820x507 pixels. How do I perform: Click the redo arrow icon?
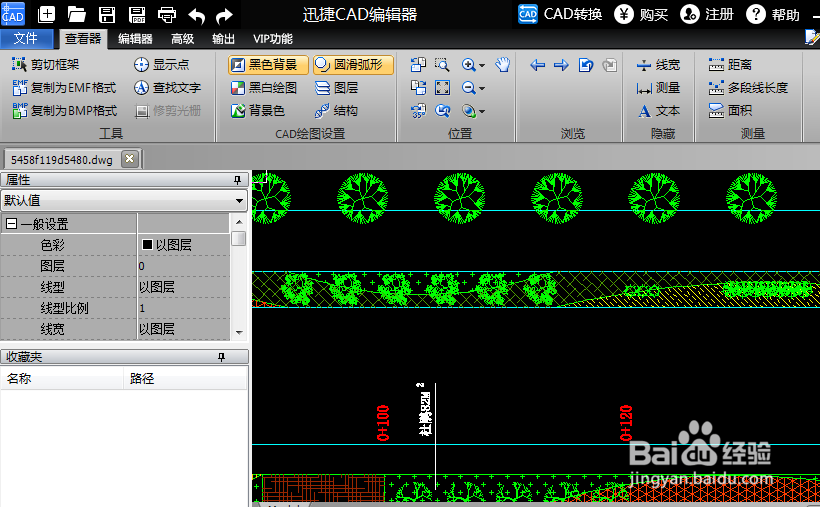pyautogui.click(x=224, y=16)
